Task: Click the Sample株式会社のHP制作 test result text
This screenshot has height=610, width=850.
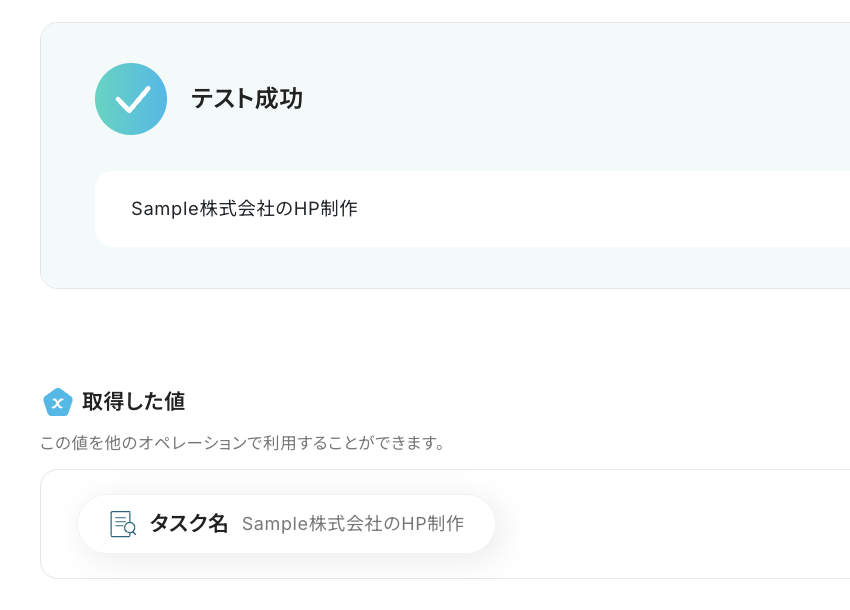Action: 244,209
